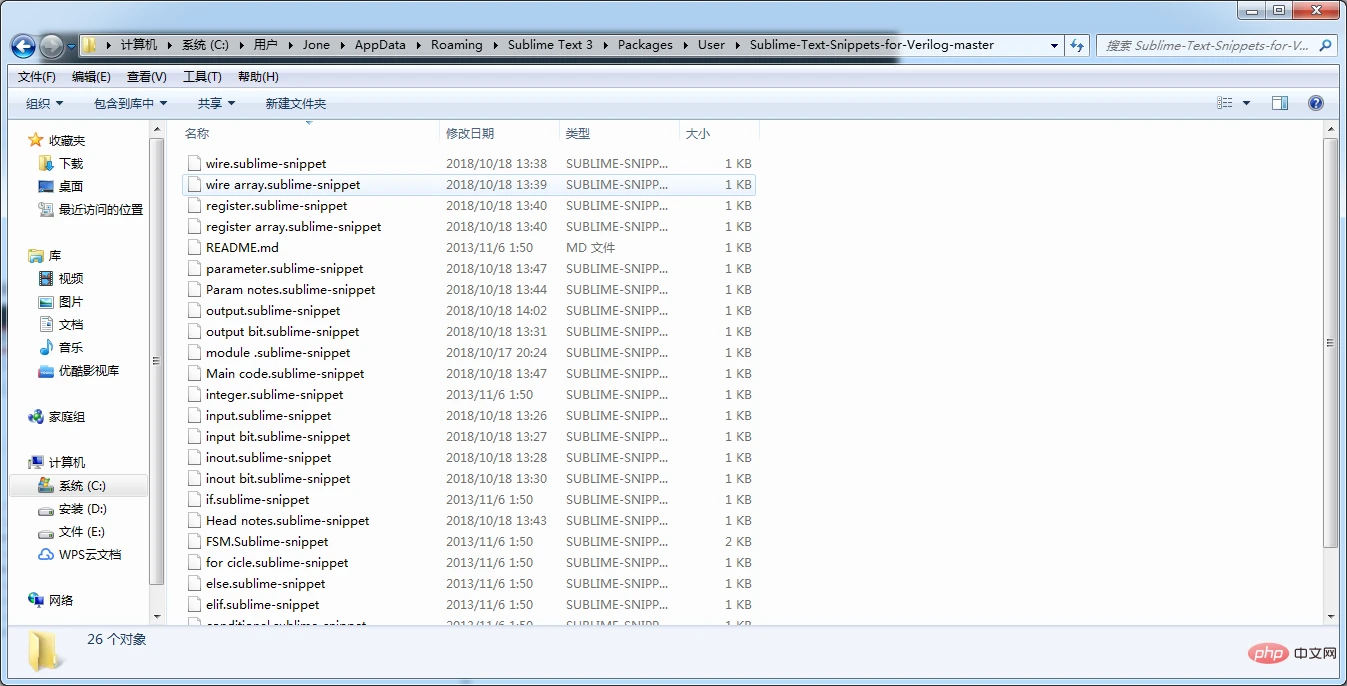This screenshot has width=1347, height=686.
Task: Open the view options dropdown arrow
Action: point(1246,103)
